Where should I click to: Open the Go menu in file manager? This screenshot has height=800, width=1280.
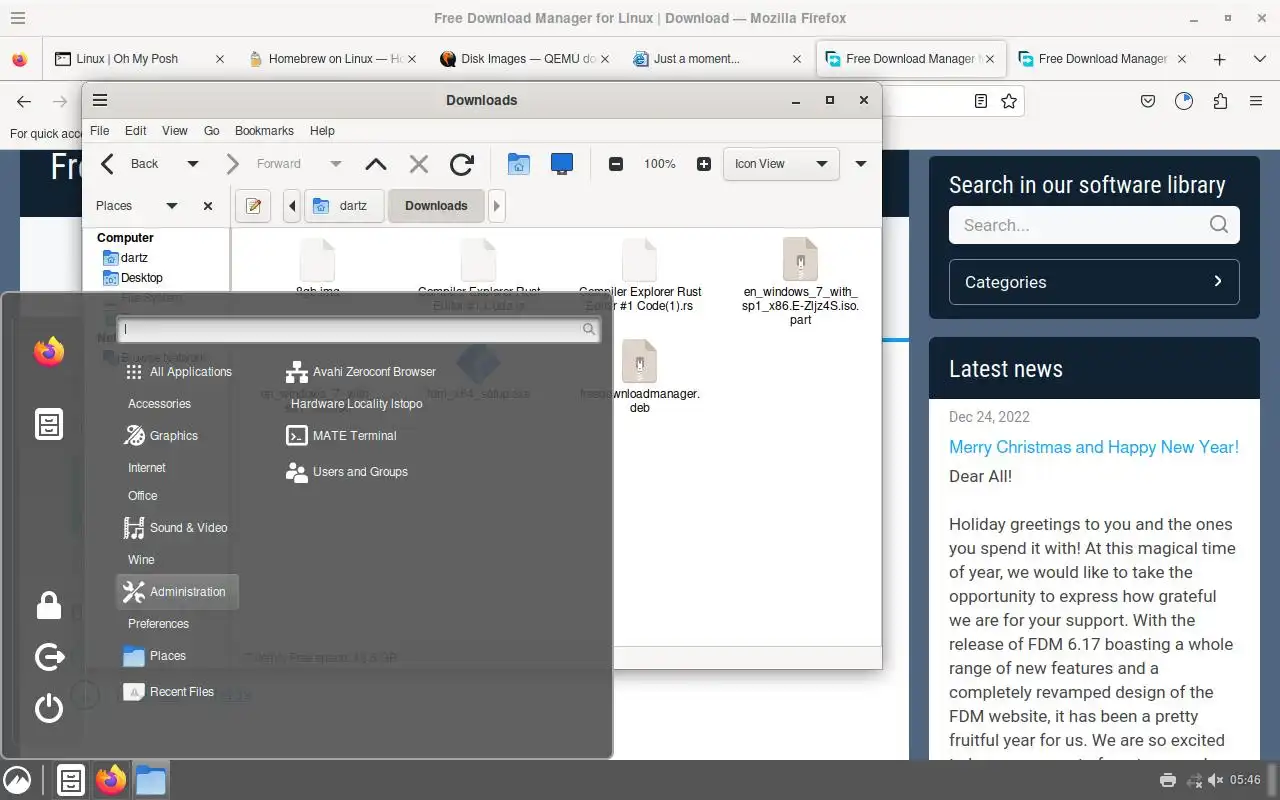212,131
